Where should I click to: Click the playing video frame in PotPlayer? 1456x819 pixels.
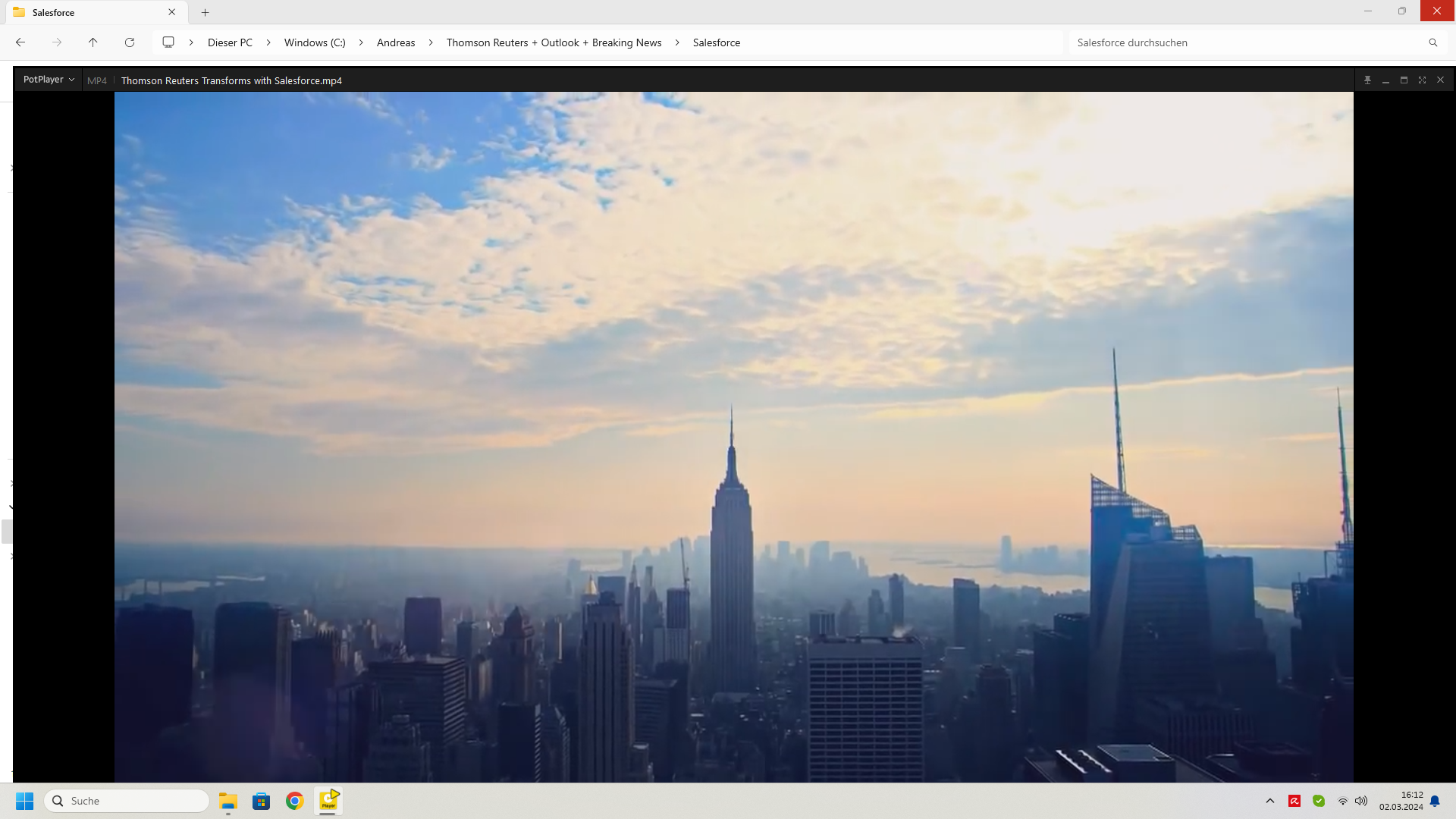[x=733, y=437]
